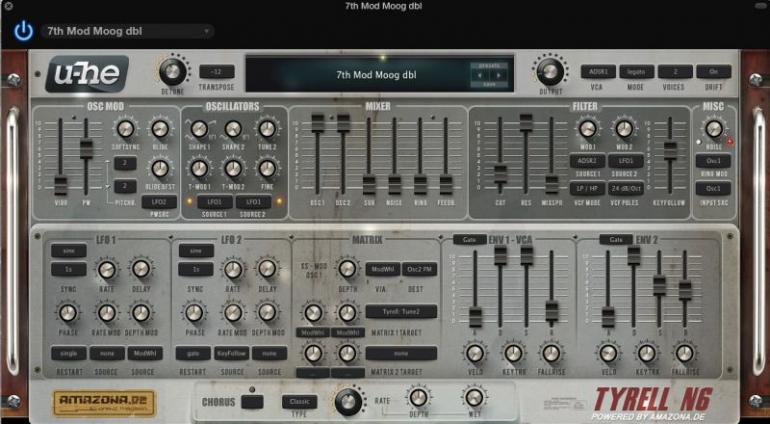Toggle the plugin power bypass button
770x424 pixels.
click(23, 31)
